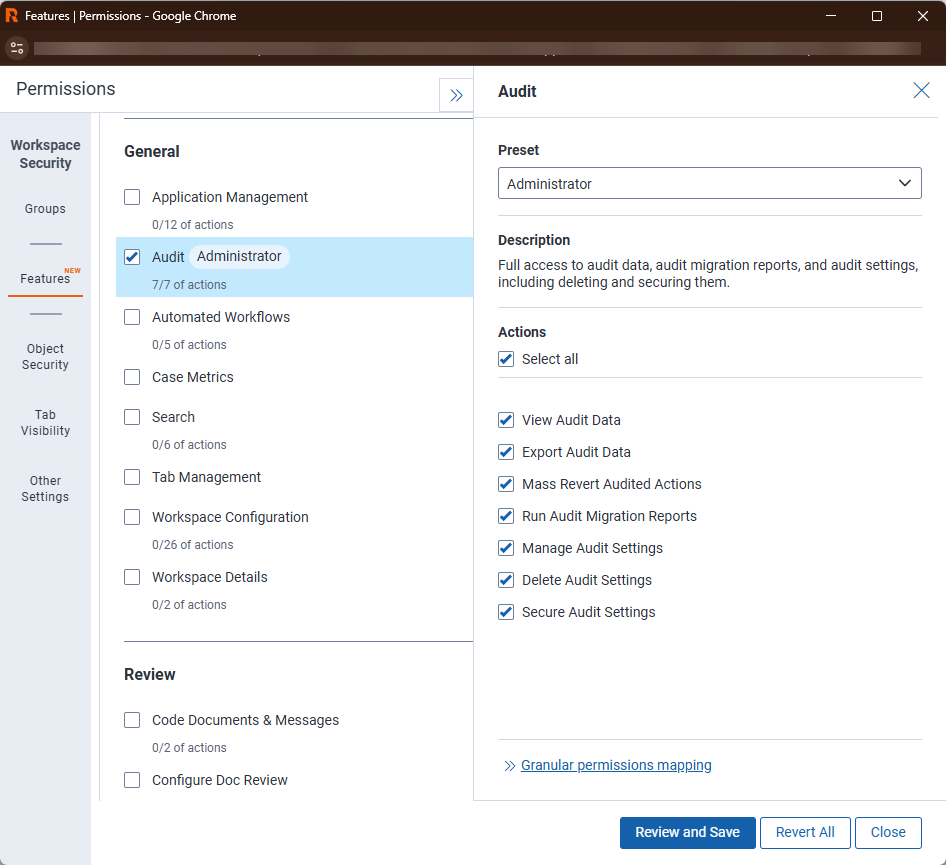Open the Preset Administrator dropdown
Viewport: 946px width, 865px height.
tap(710, 183)
